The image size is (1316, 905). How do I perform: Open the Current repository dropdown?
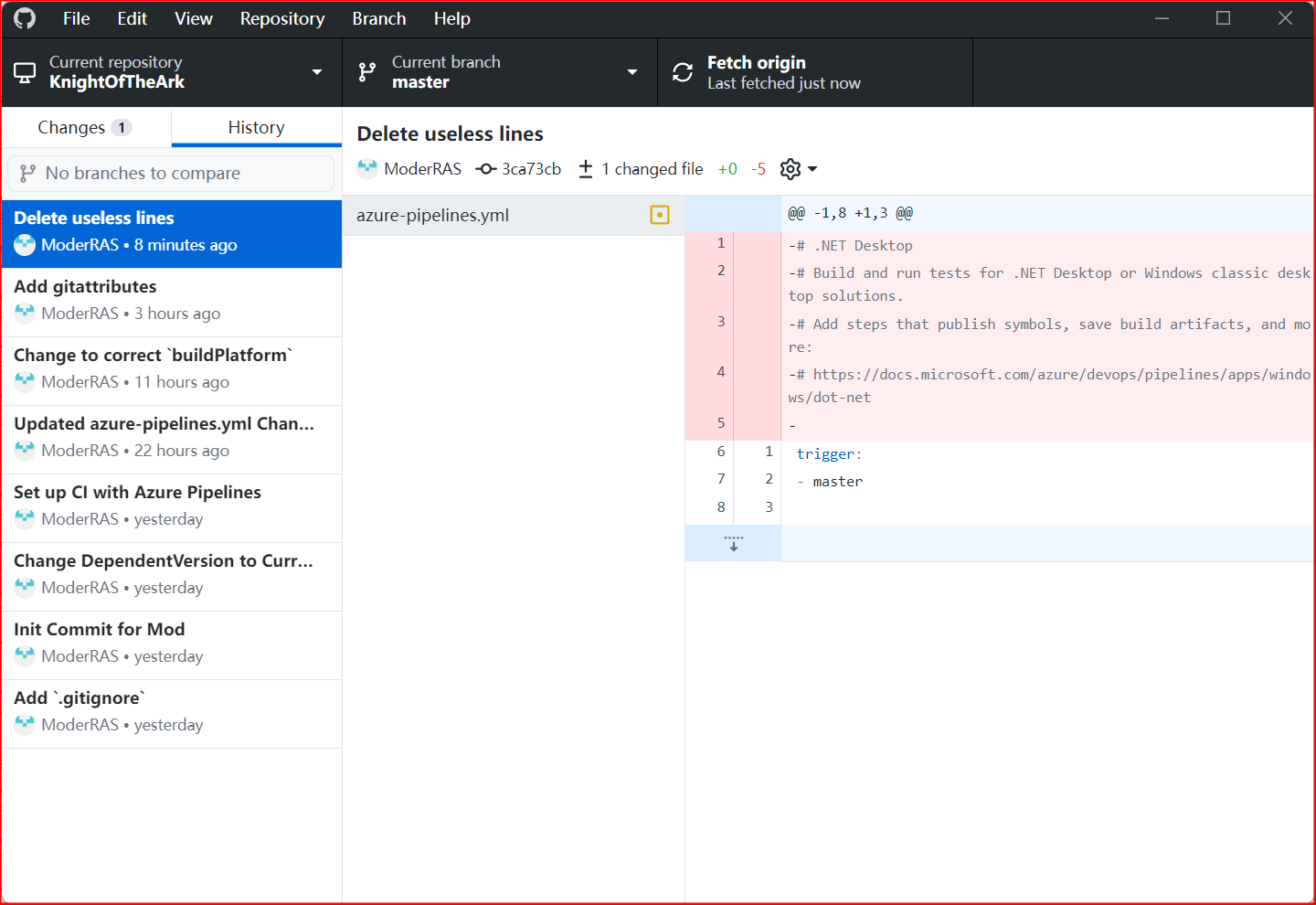pyautogui.click(x=171, y=72)
